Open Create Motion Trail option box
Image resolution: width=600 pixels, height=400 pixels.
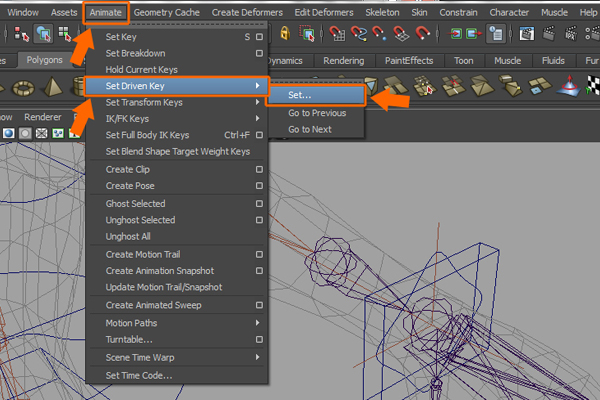259,255
